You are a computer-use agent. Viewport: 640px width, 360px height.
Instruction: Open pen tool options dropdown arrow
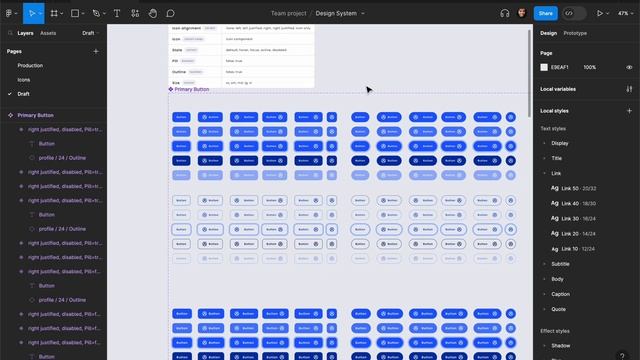tap(104, 13)
